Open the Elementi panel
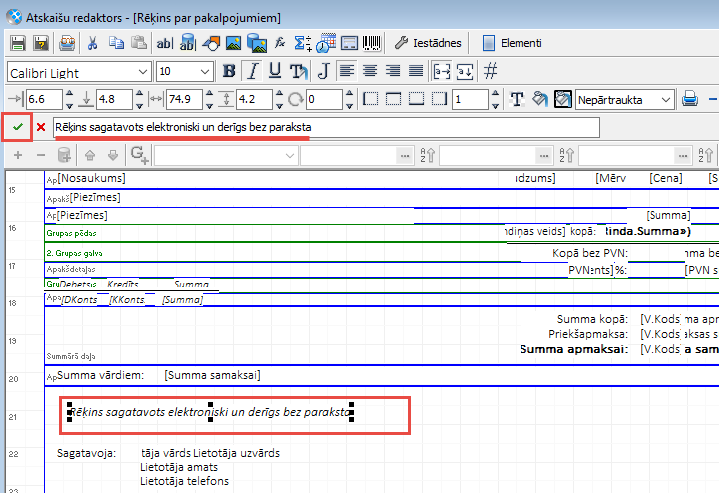The height and width of the screenshot is (493, 719). point(512,43)
